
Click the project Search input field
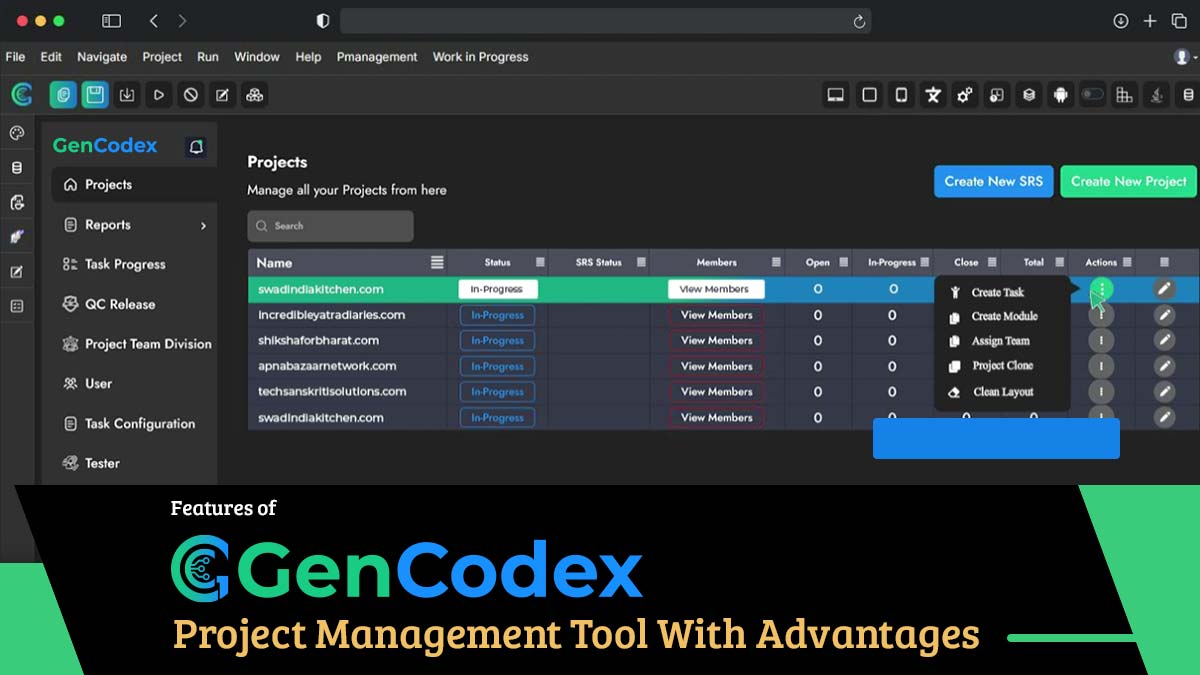[x=331, y=226]
